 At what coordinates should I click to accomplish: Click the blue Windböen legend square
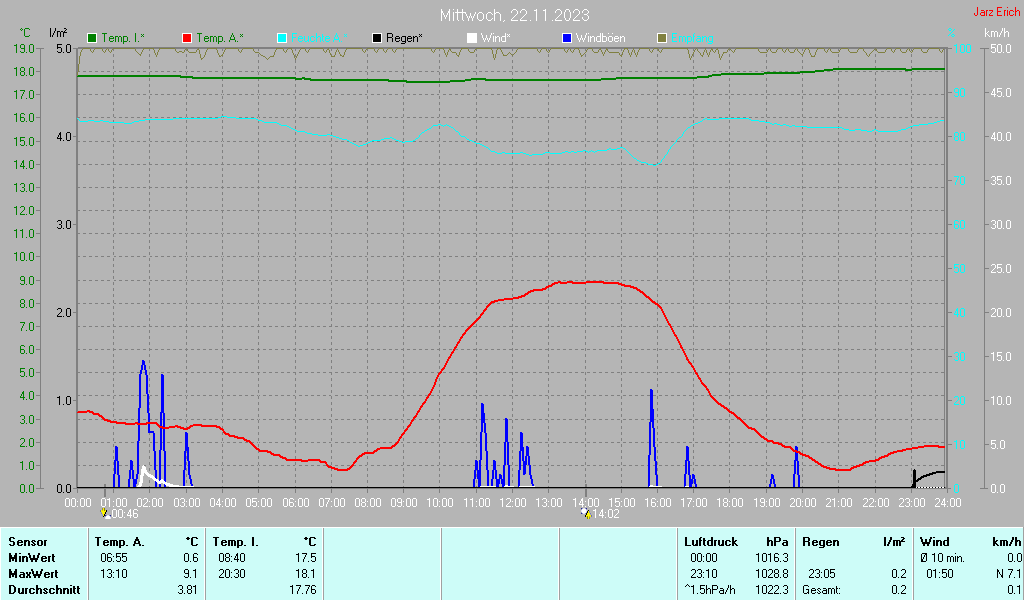(x=567, y=38)
